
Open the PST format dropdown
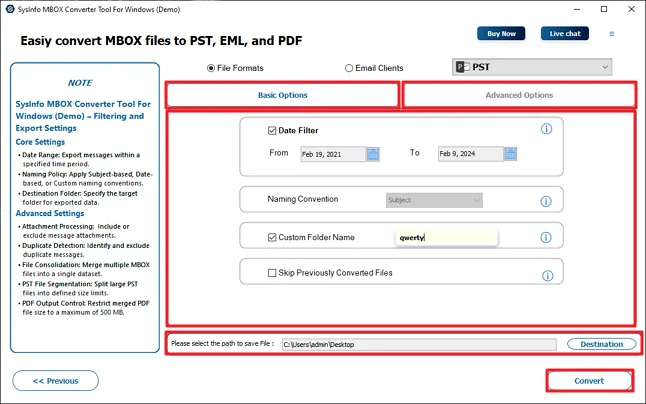point(532,67)
